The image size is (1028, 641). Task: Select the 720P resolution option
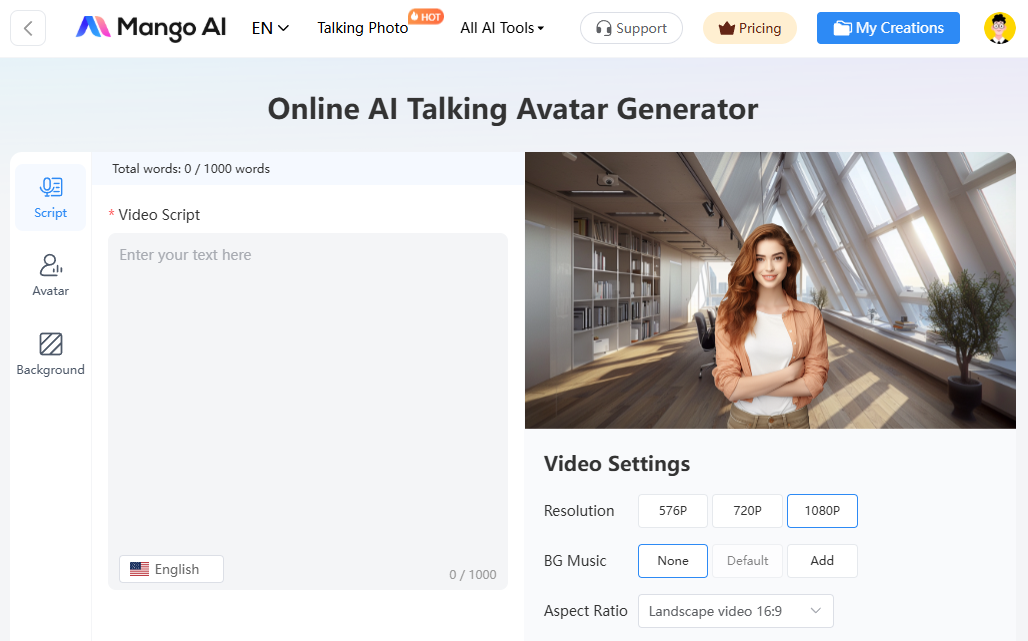747,510
